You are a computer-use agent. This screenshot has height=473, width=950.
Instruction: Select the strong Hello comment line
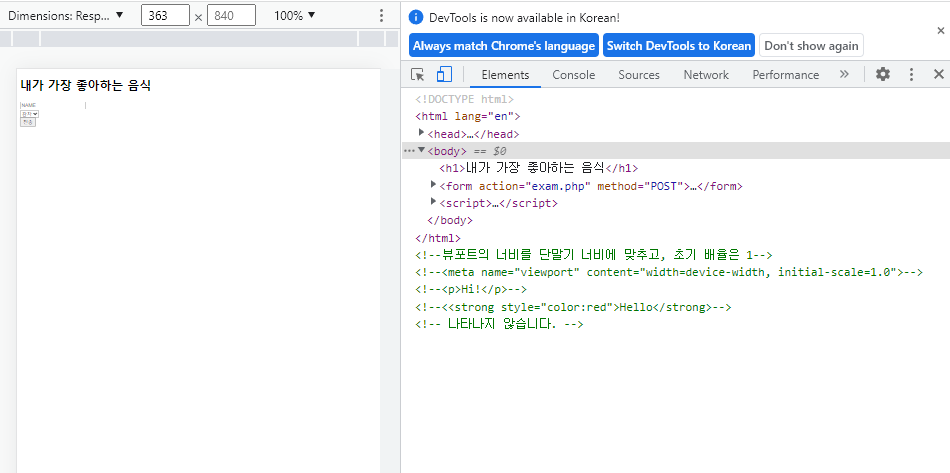click(x=573, y=307)
